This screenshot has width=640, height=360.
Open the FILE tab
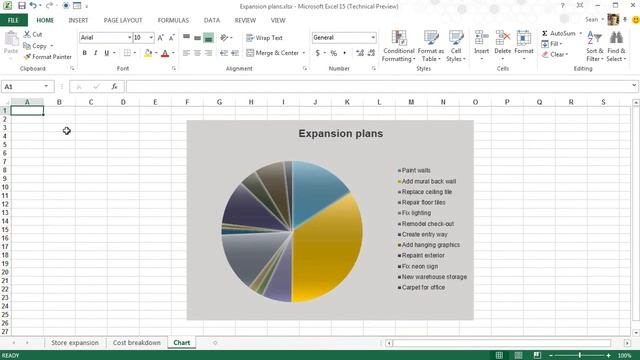coord(13,20)
